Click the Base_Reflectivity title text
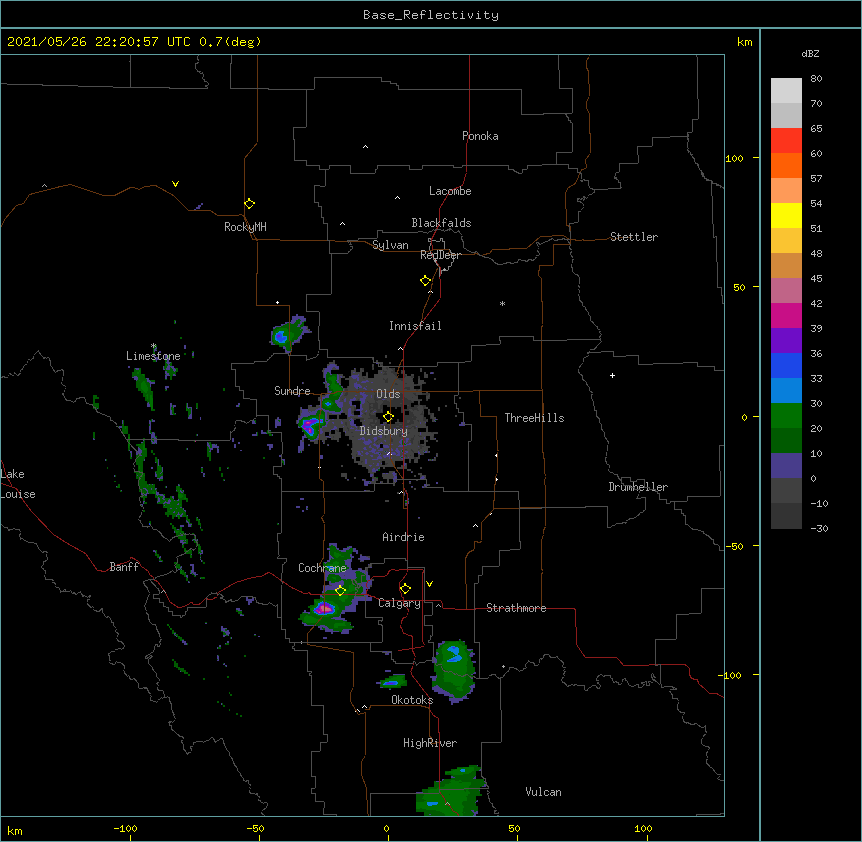 tap(431, 15)
